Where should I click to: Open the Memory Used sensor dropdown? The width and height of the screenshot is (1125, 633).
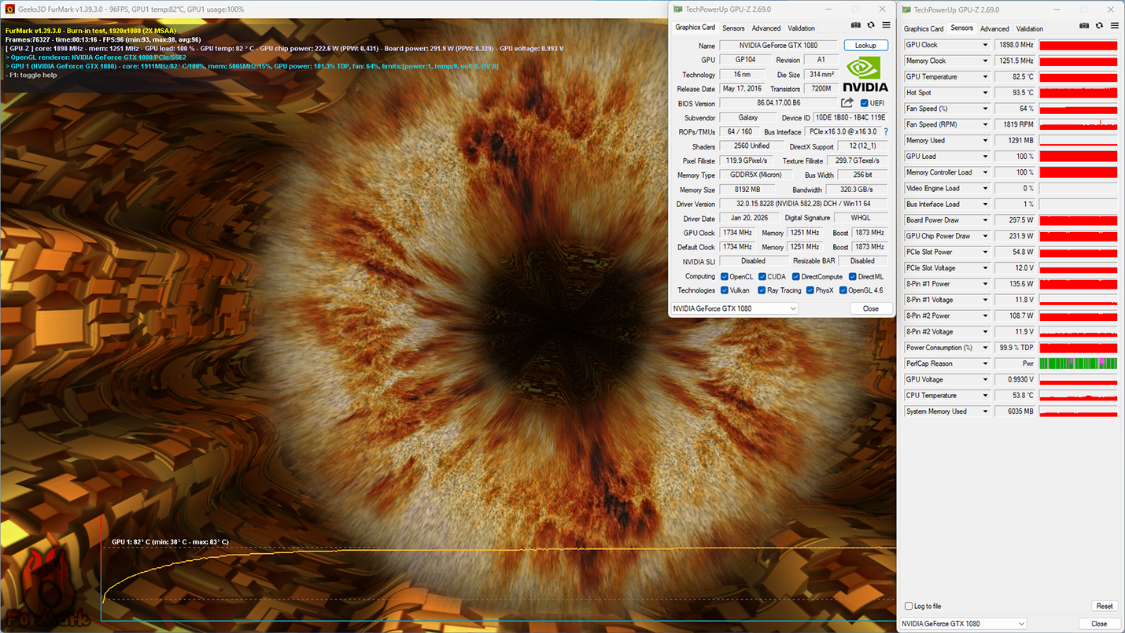(985, 141)
